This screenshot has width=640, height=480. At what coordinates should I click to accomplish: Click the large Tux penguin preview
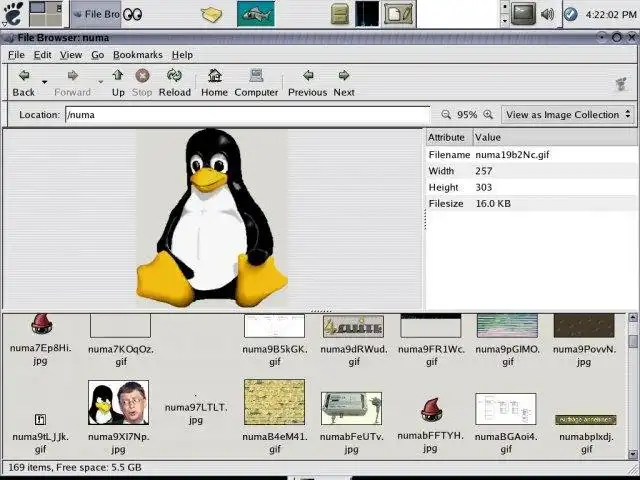[x=212, y=218]
